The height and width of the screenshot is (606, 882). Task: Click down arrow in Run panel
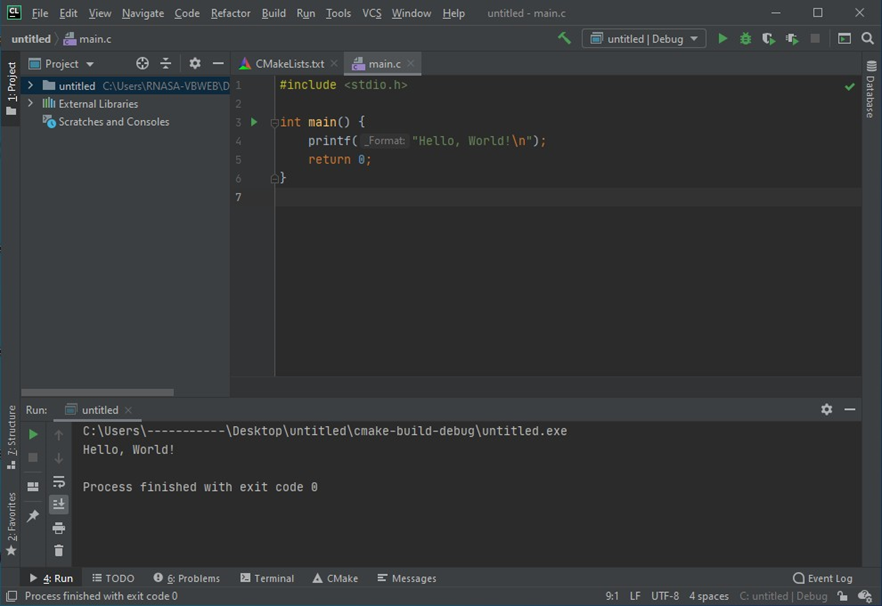(x=58, y=458)
